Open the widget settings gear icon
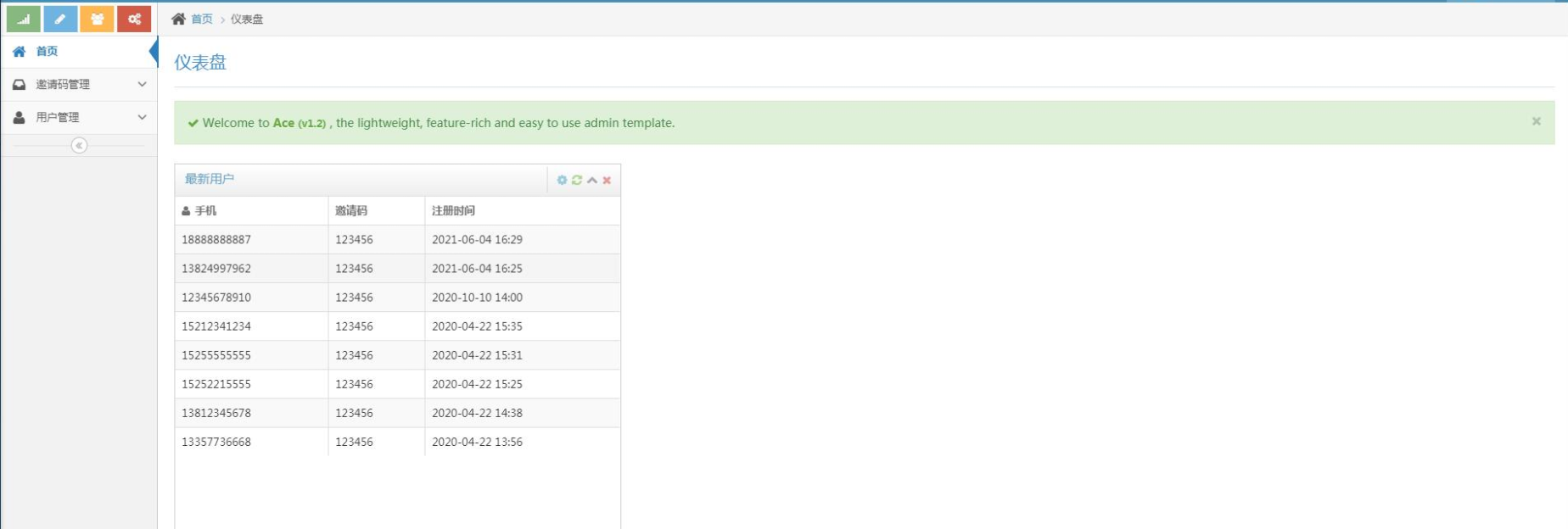The width and height of the screenshot is (1568, 529). coord(562,180)
